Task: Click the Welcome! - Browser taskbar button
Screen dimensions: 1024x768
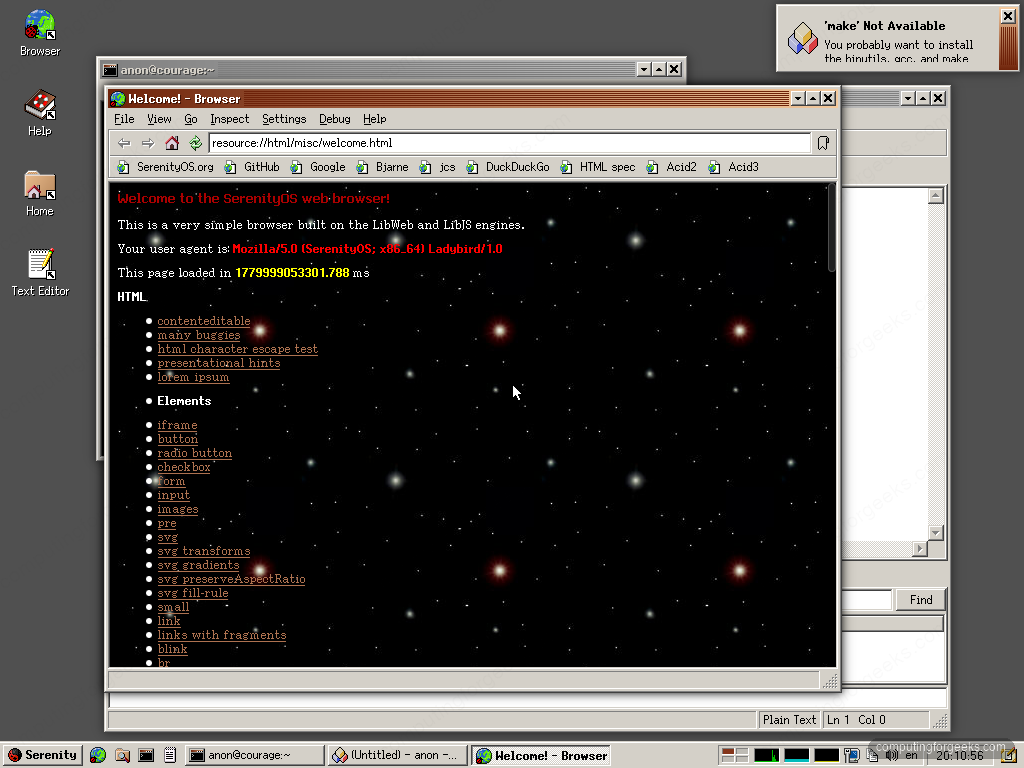Action: [x=541, y=755]
